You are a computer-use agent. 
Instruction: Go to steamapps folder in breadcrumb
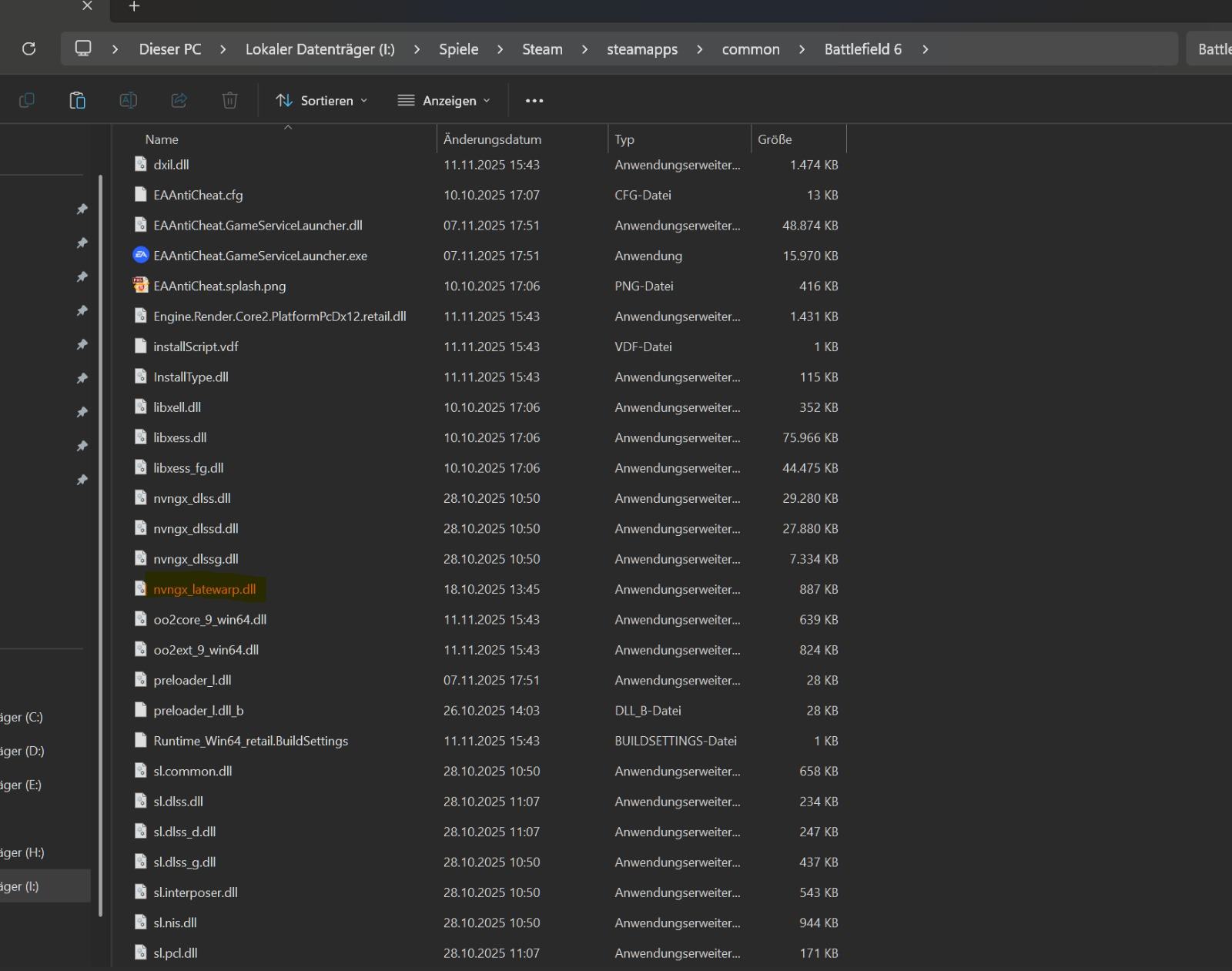point(642,49)
